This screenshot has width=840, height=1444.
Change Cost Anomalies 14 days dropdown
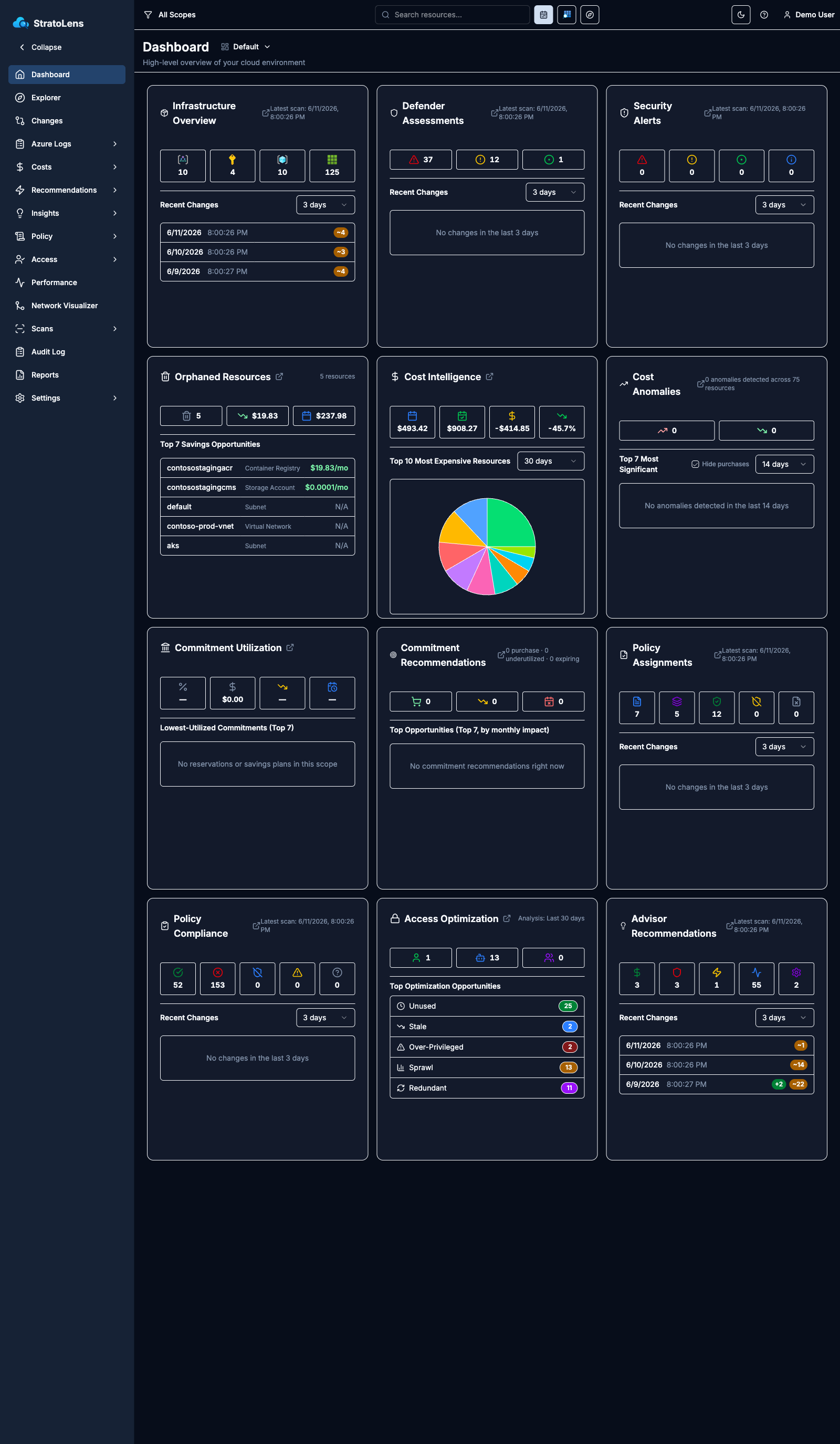[x=784, y=464]
